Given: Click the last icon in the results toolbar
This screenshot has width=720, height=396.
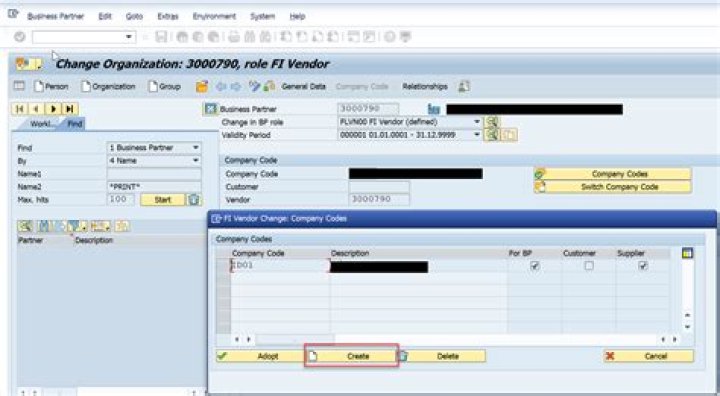Looking at the screenshot, I should tap(122, 226).
